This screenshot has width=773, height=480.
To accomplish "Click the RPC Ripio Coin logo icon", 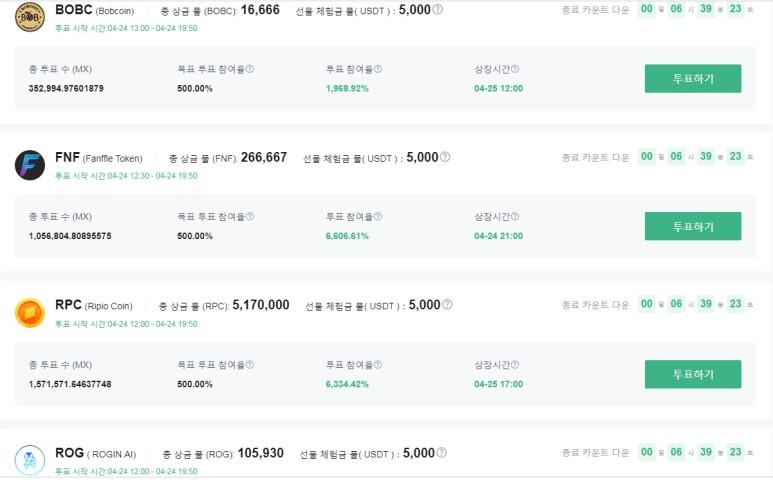I will (x=30, y=312).
